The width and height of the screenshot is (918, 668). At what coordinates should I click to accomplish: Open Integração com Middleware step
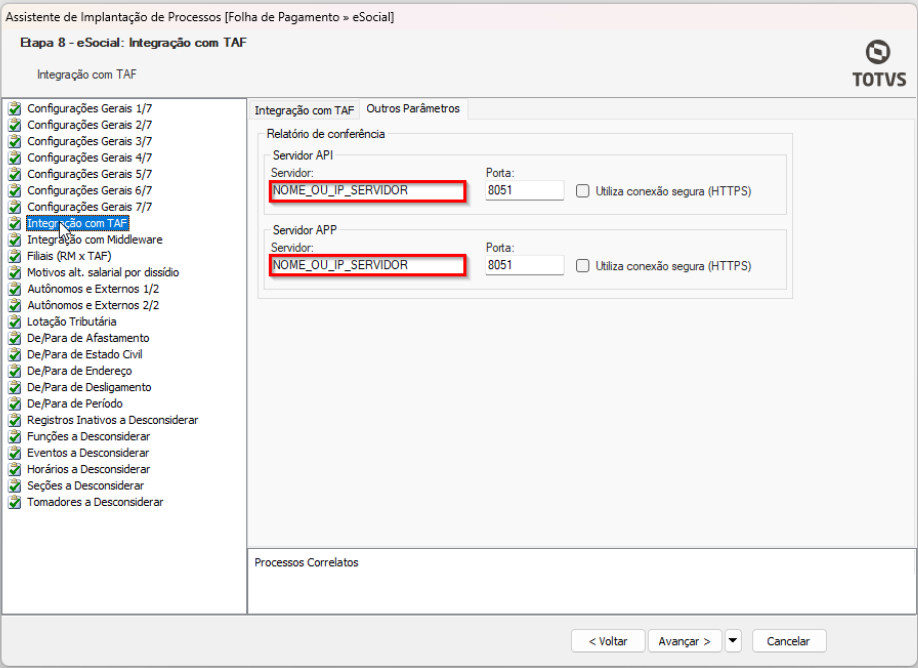click(x=95, y=239)
